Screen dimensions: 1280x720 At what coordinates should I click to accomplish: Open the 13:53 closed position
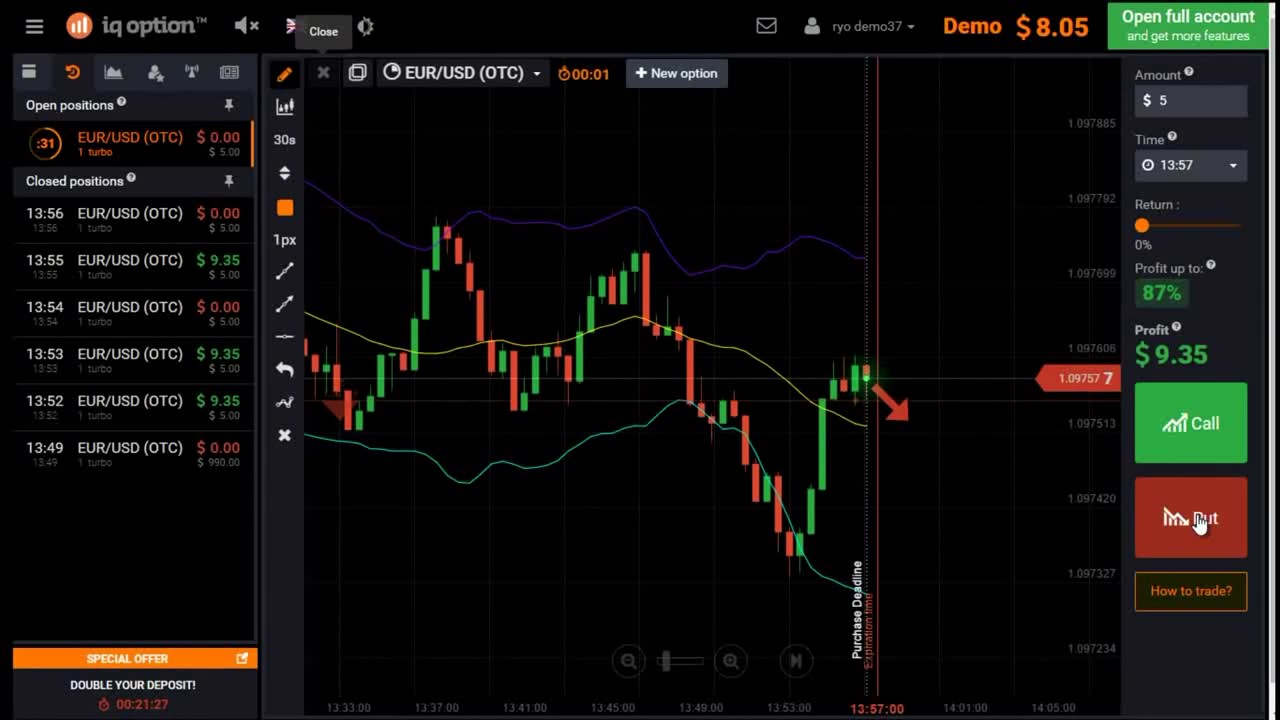coord(133,360)
